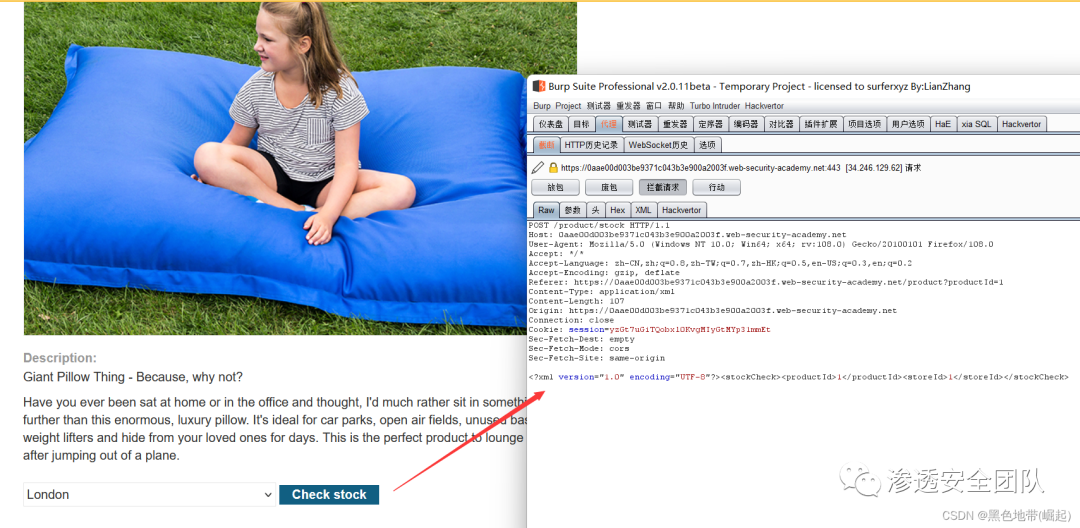Switch to the 测试器 main tab
The height and width of the screenshot is (528, 1080).
(640, 124)
